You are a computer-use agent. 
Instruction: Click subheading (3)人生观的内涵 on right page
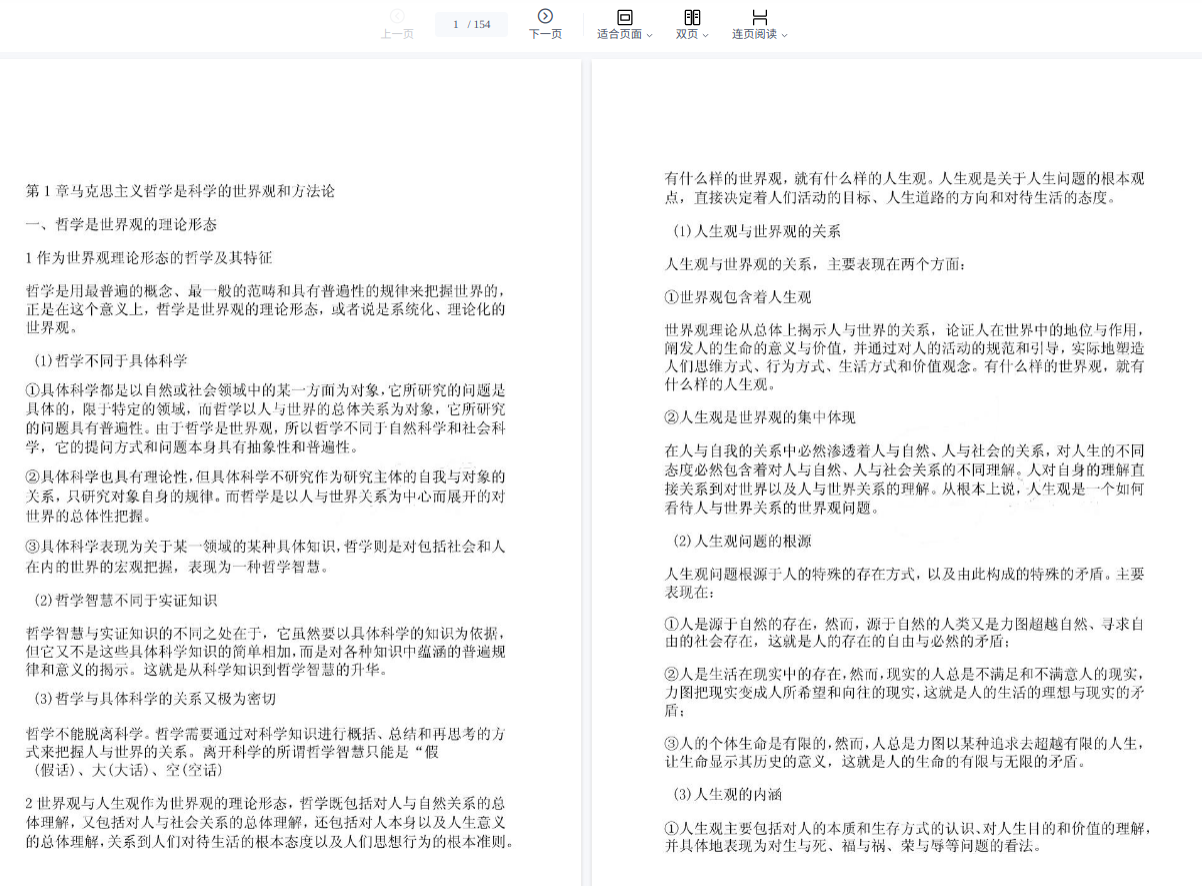pyautogui.click(x=727, y=794)
